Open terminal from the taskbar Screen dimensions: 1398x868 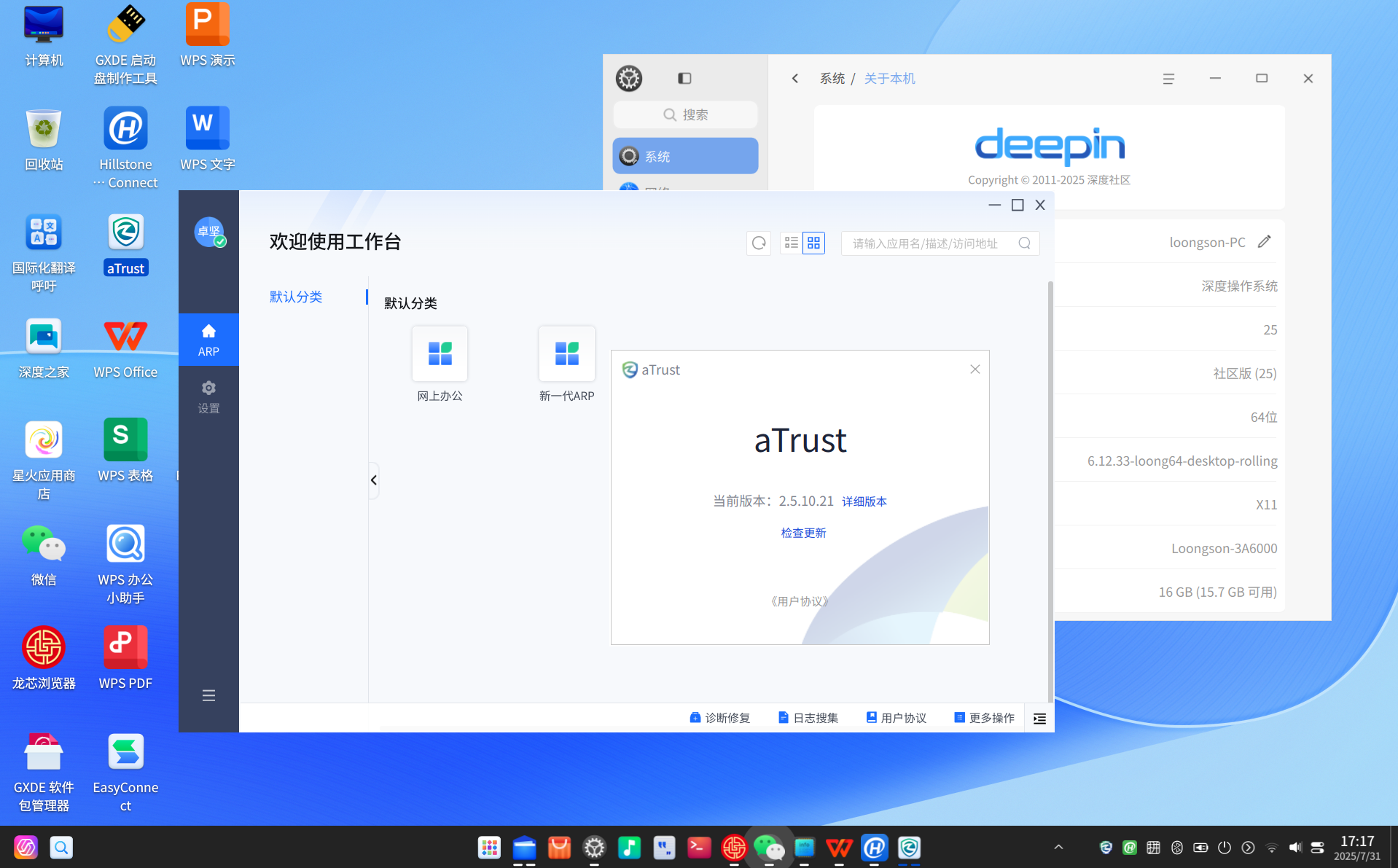point(699,848)
